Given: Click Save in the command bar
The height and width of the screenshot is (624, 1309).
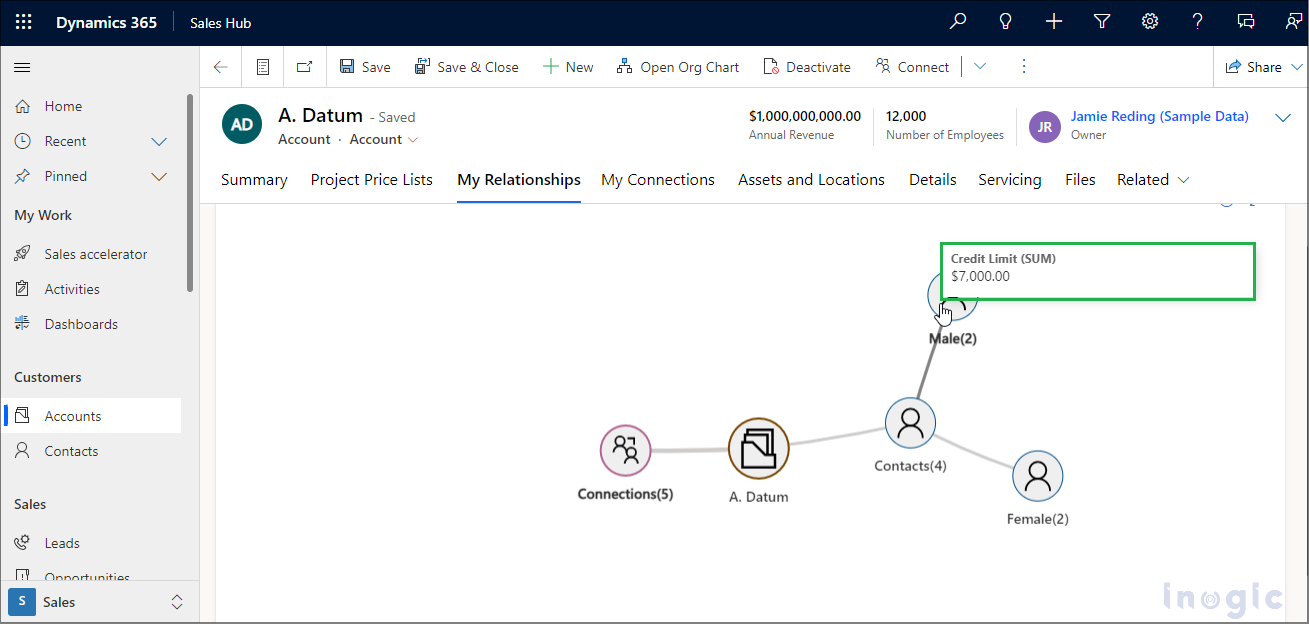Looking at the screenshot, I should (365, 67).
